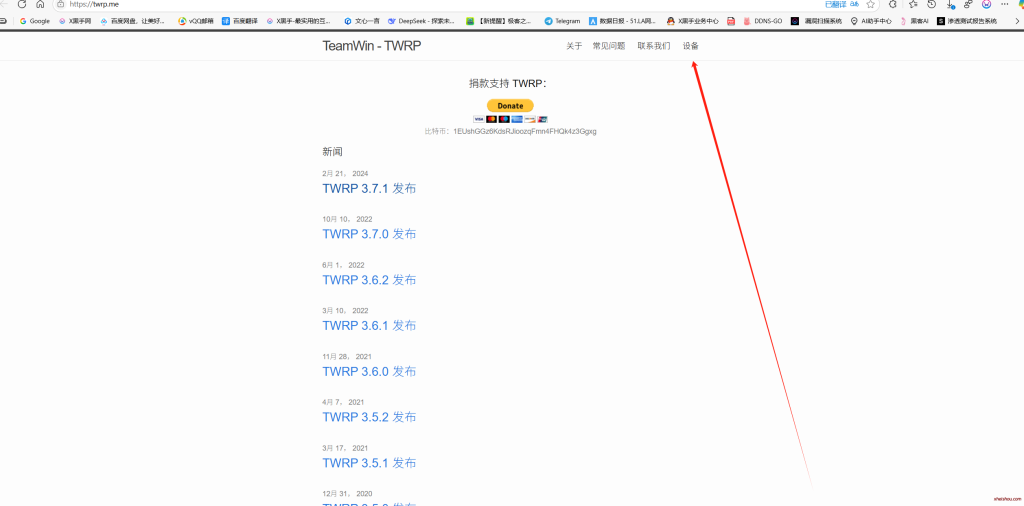Open the share/collaboration icon in toolbar
The image size is (1024, 506).
(968, 4)
